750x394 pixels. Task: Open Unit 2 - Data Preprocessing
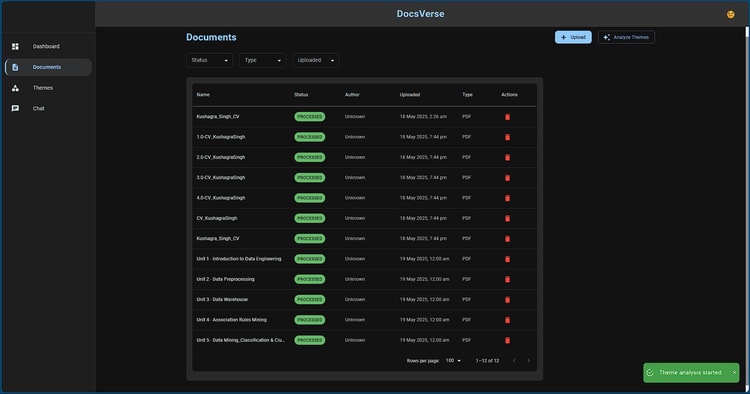pyautogui.click(x=225, y=279)
